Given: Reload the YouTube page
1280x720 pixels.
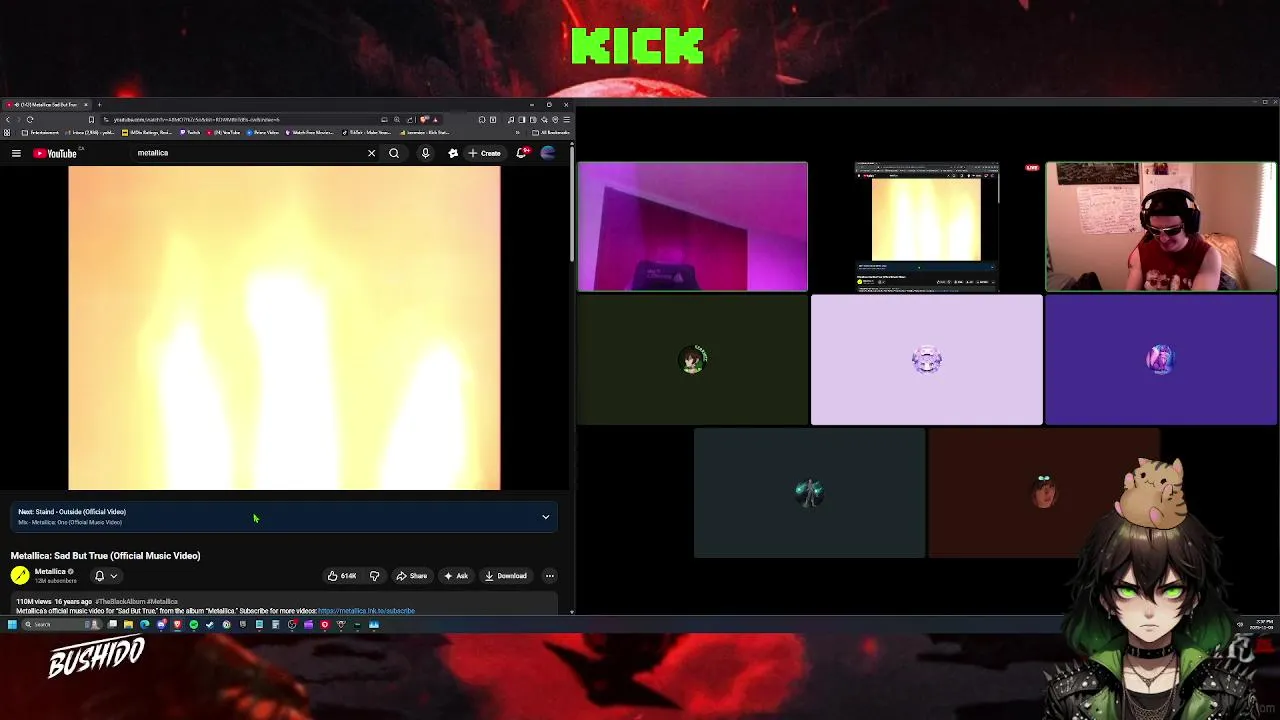Looking at the screenshot, I should tap(30, 120).
